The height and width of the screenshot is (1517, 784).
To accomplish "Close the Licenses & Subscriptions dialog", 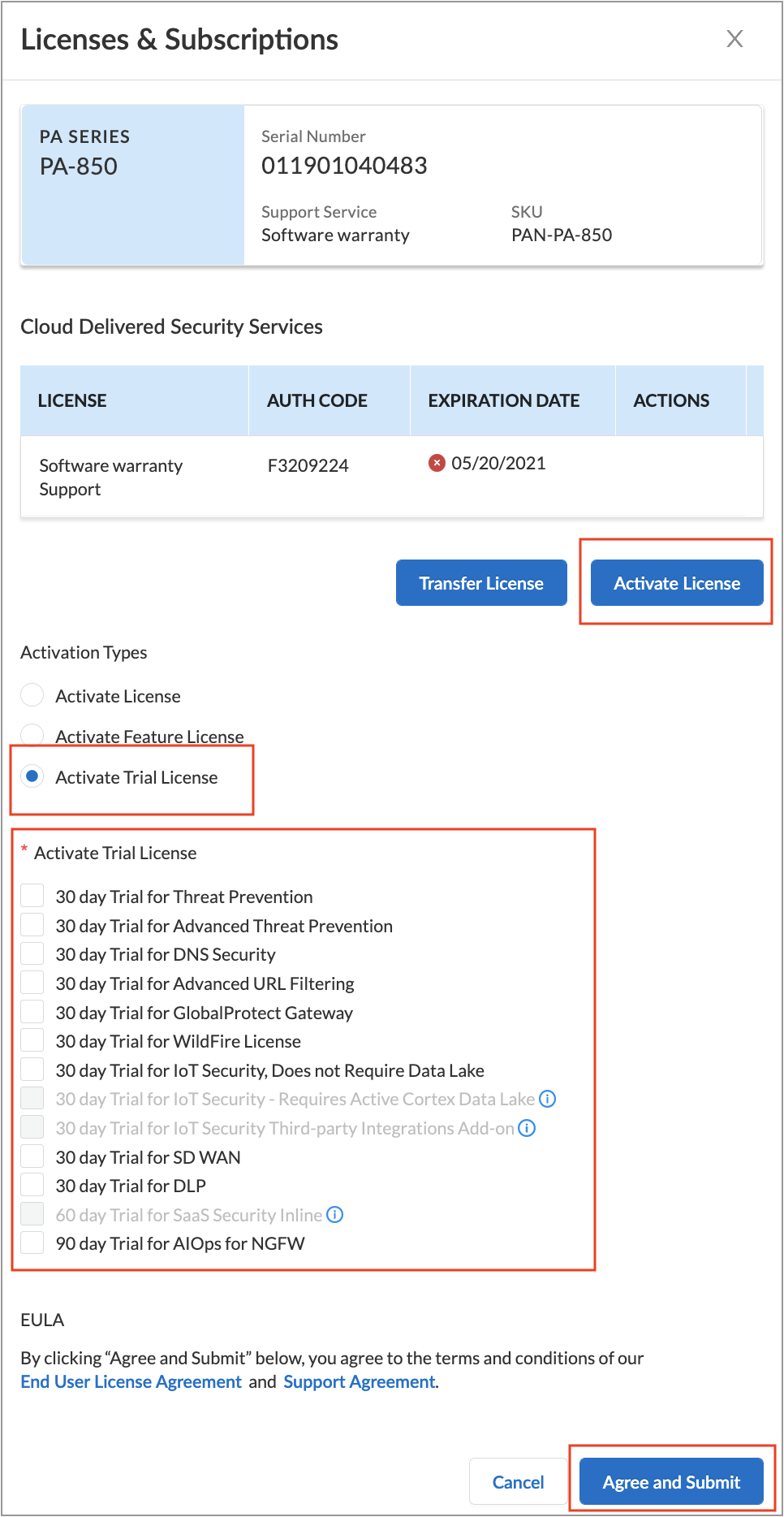I will coord(734,39).
